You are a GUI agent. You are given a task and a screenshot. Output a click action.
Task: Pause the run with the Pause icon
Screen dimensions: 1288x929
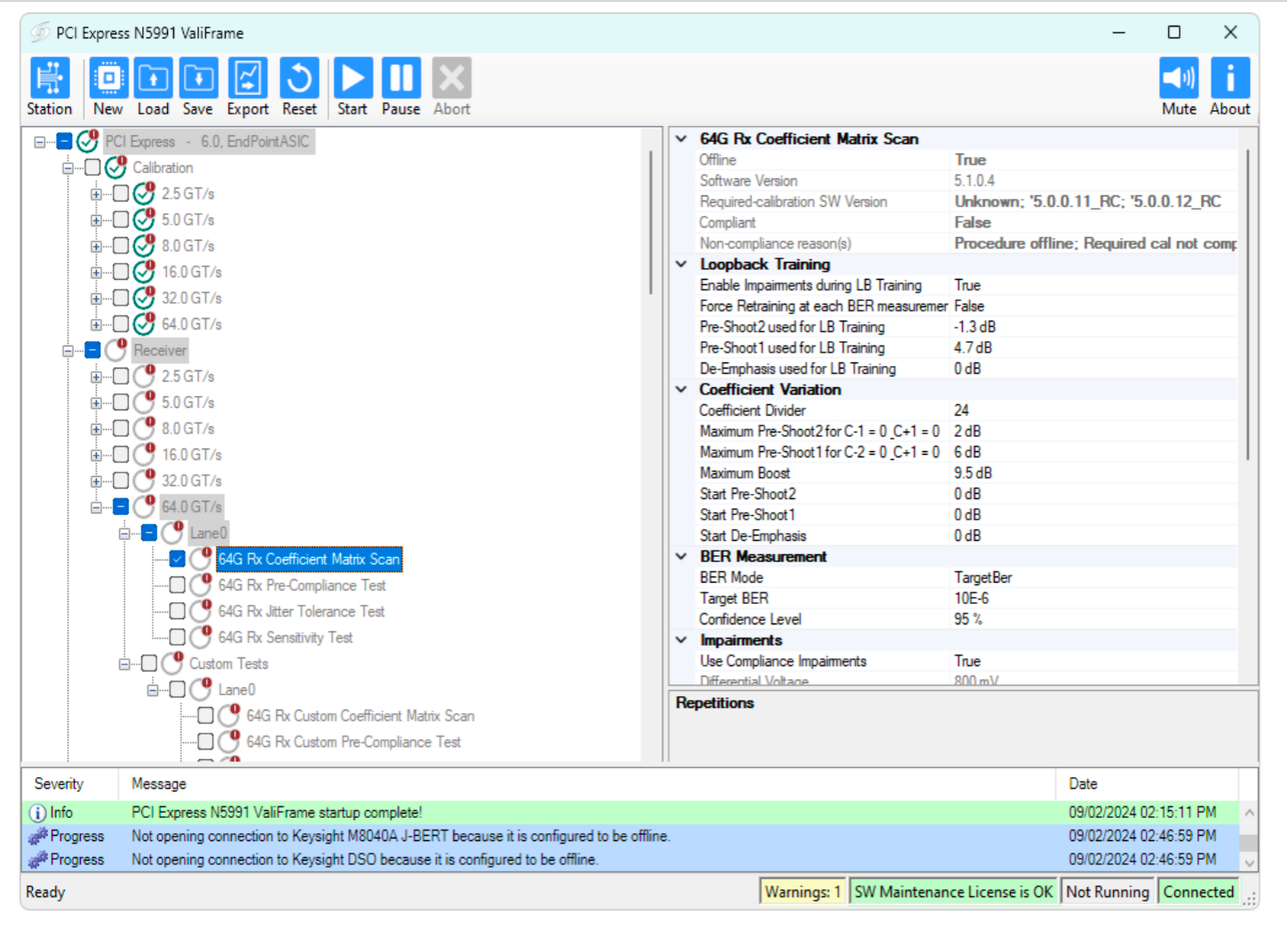401,79
